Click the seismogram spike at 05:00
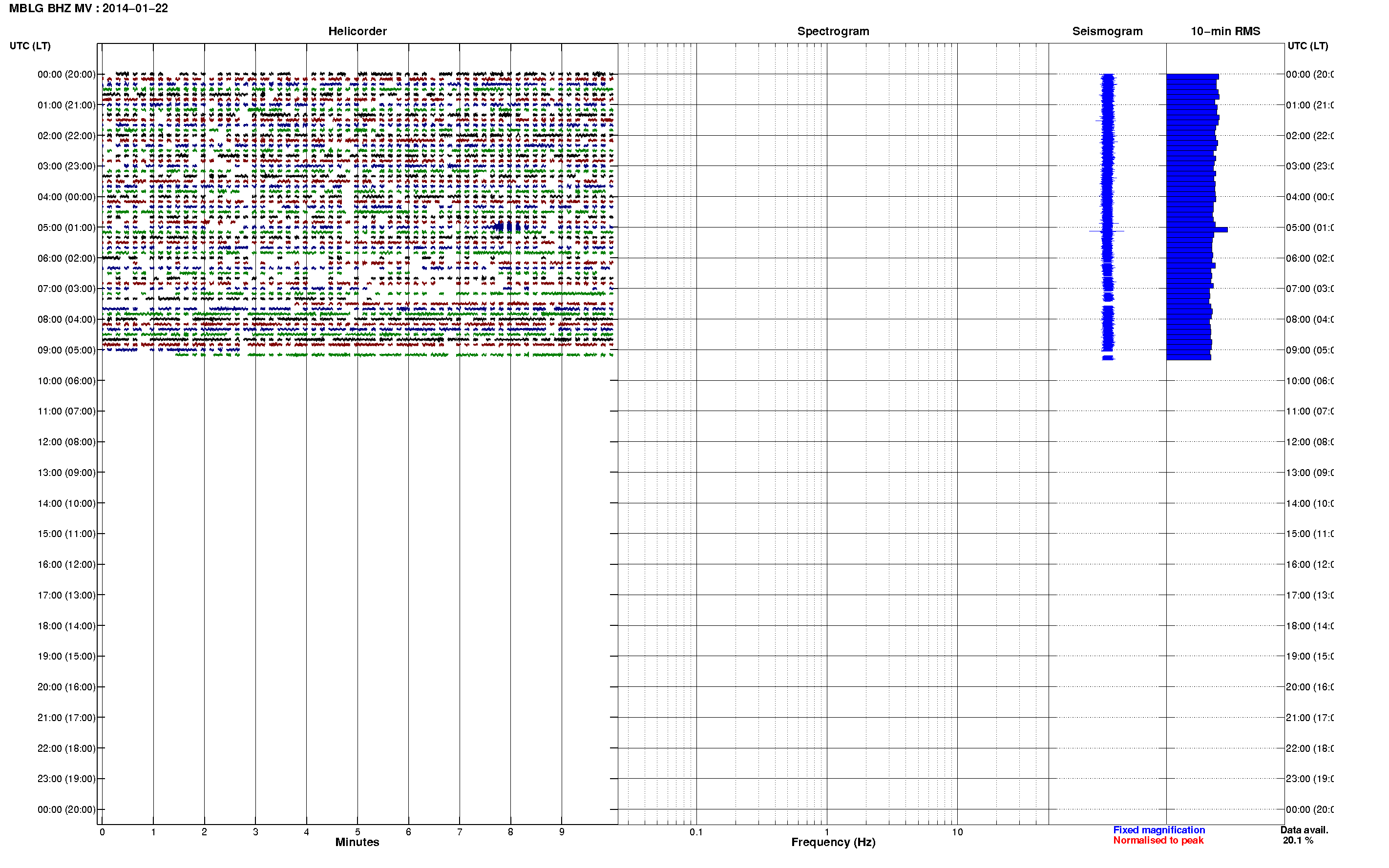The width and height of the screenshot is (1389, 868). tap(1107, 231)
